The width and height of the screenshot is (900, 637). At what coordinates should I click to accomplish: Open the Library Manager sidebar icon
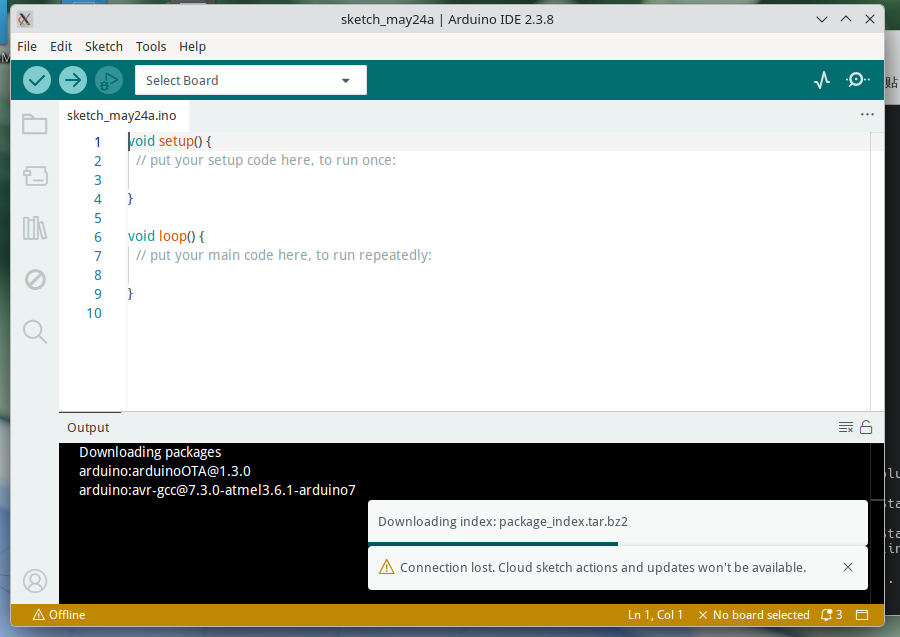click(x=35, y=228)
